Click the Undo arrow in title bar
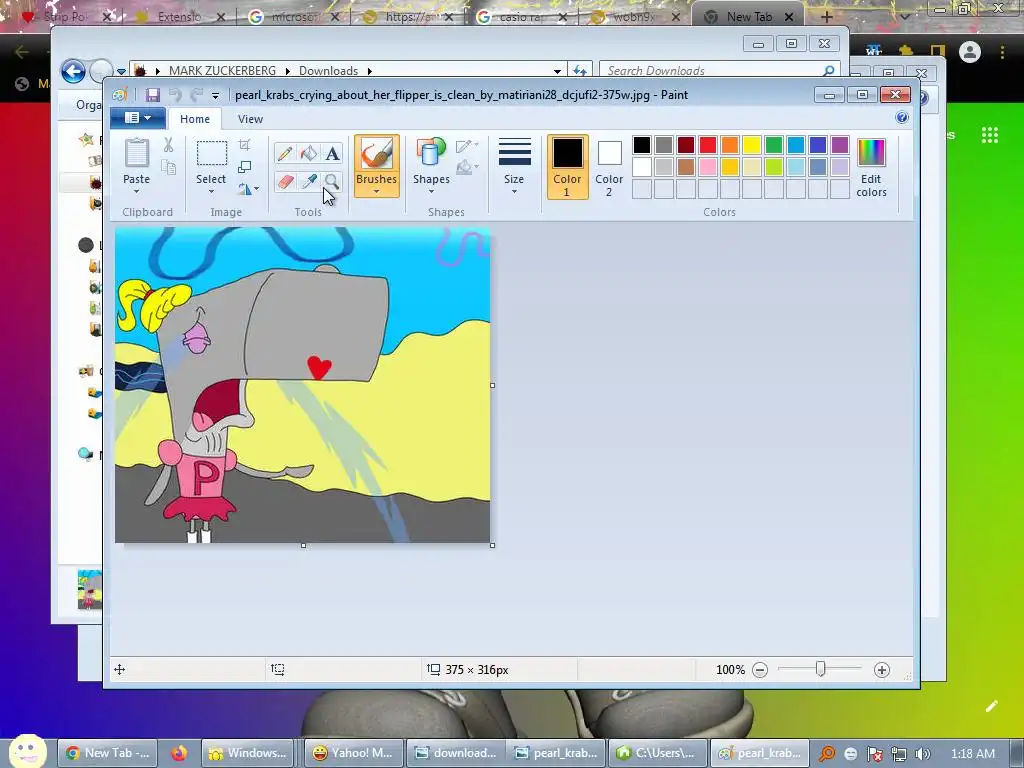This screenshot has width=1024, height=768. point(175,95)
